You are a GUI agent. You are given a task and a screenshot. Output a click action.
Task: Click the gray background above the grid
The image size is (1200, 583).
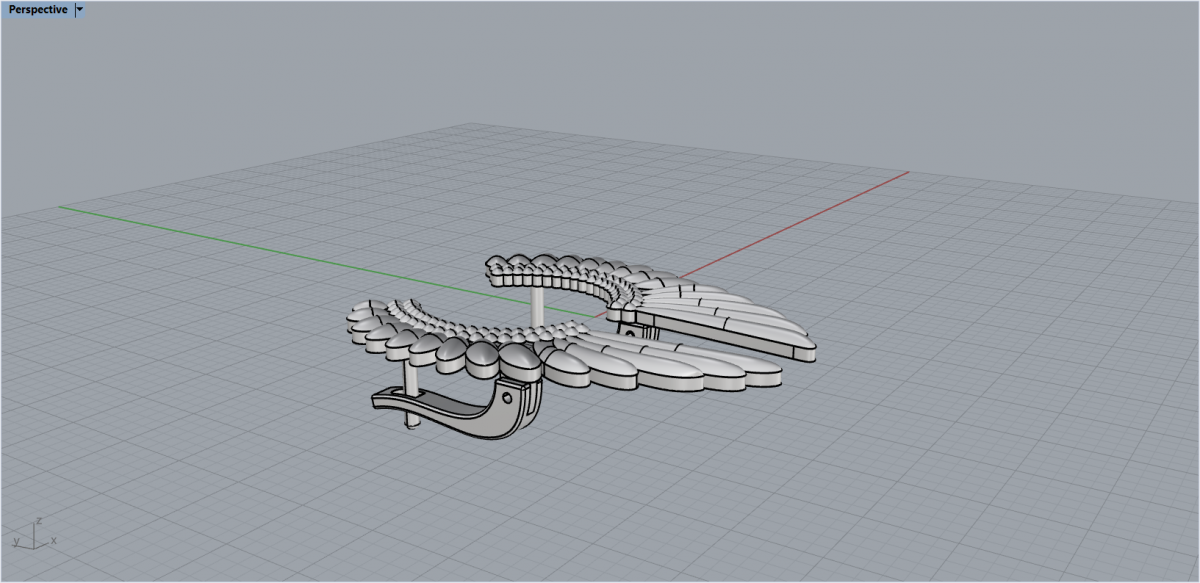click(600, 60)
